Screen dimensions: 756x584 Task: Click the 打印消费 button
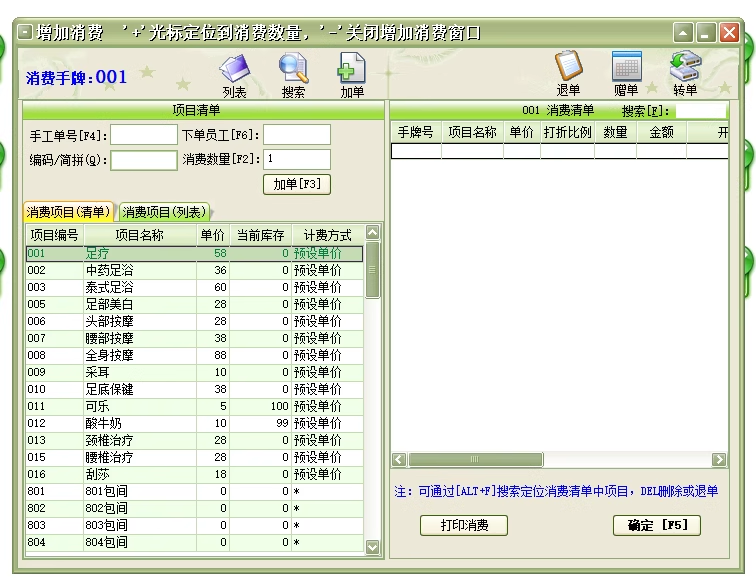coord(464,525)
